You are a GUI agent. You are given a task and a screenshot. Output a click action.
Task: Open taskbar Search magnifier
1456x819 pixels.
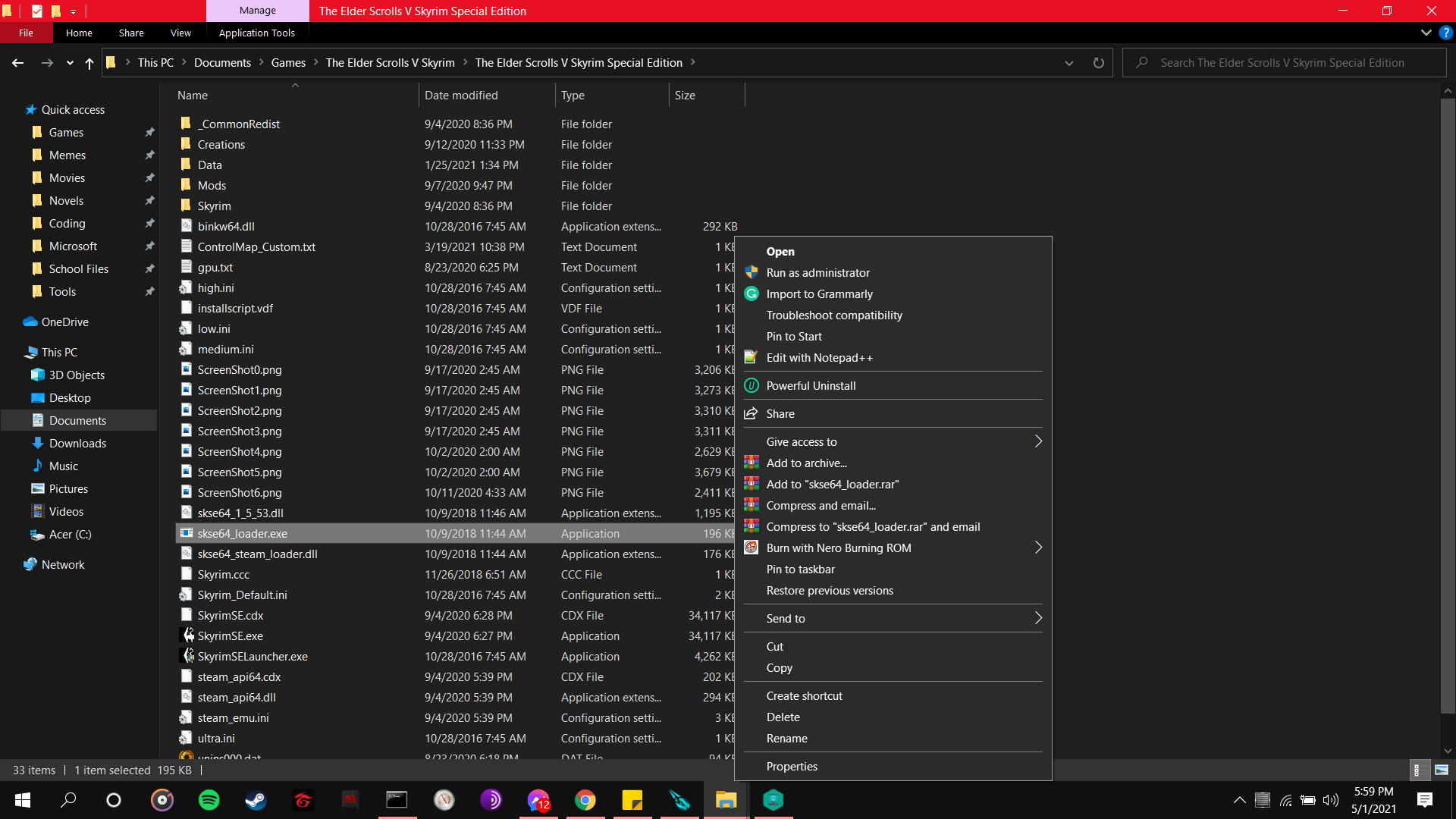pyautogui.click(x=68, y=799)
